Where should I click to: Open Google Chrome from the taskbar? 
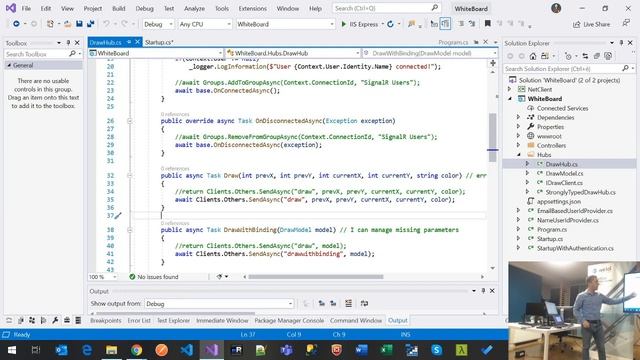pos(136,350)
